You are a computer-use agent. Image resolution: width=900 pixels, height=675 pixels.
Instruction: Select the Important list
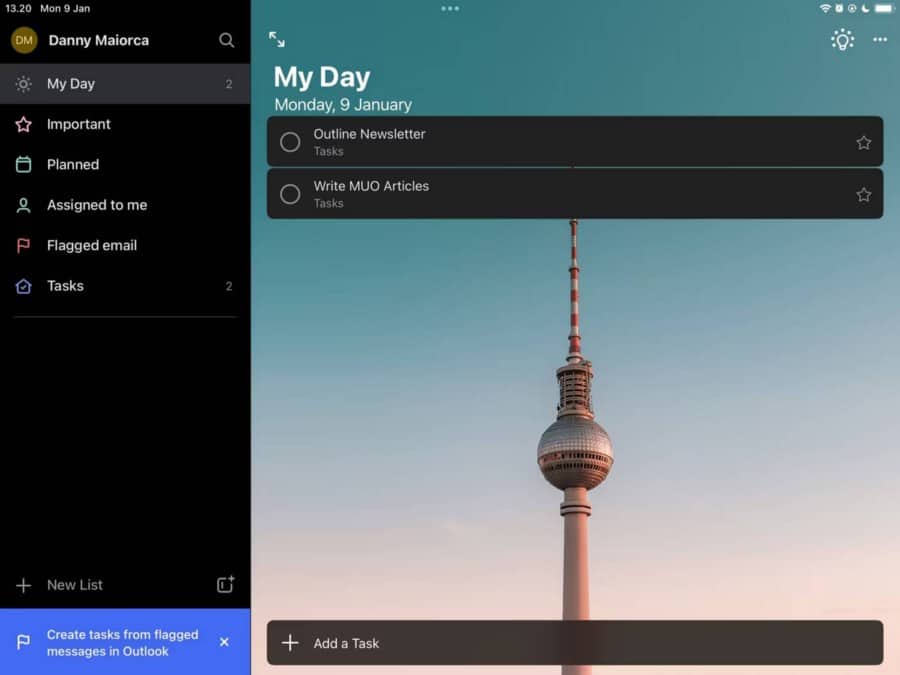pyautogui.click(x=78, y=124)
